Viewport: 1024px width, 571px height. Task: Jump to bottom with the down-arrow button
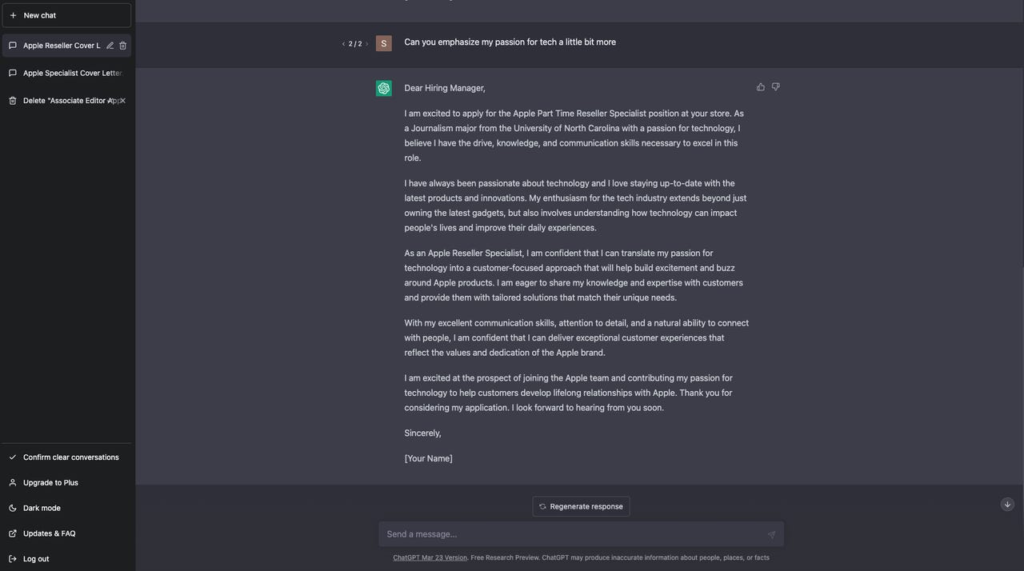click(x=1007, y=504)
